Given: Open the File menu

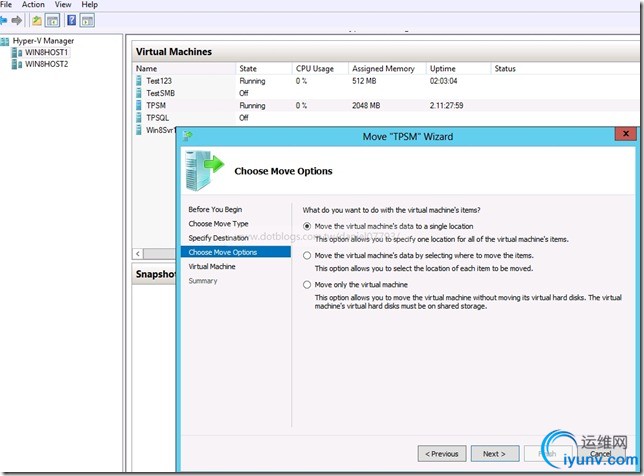Looking at the screenshot, I should (6, 5).
